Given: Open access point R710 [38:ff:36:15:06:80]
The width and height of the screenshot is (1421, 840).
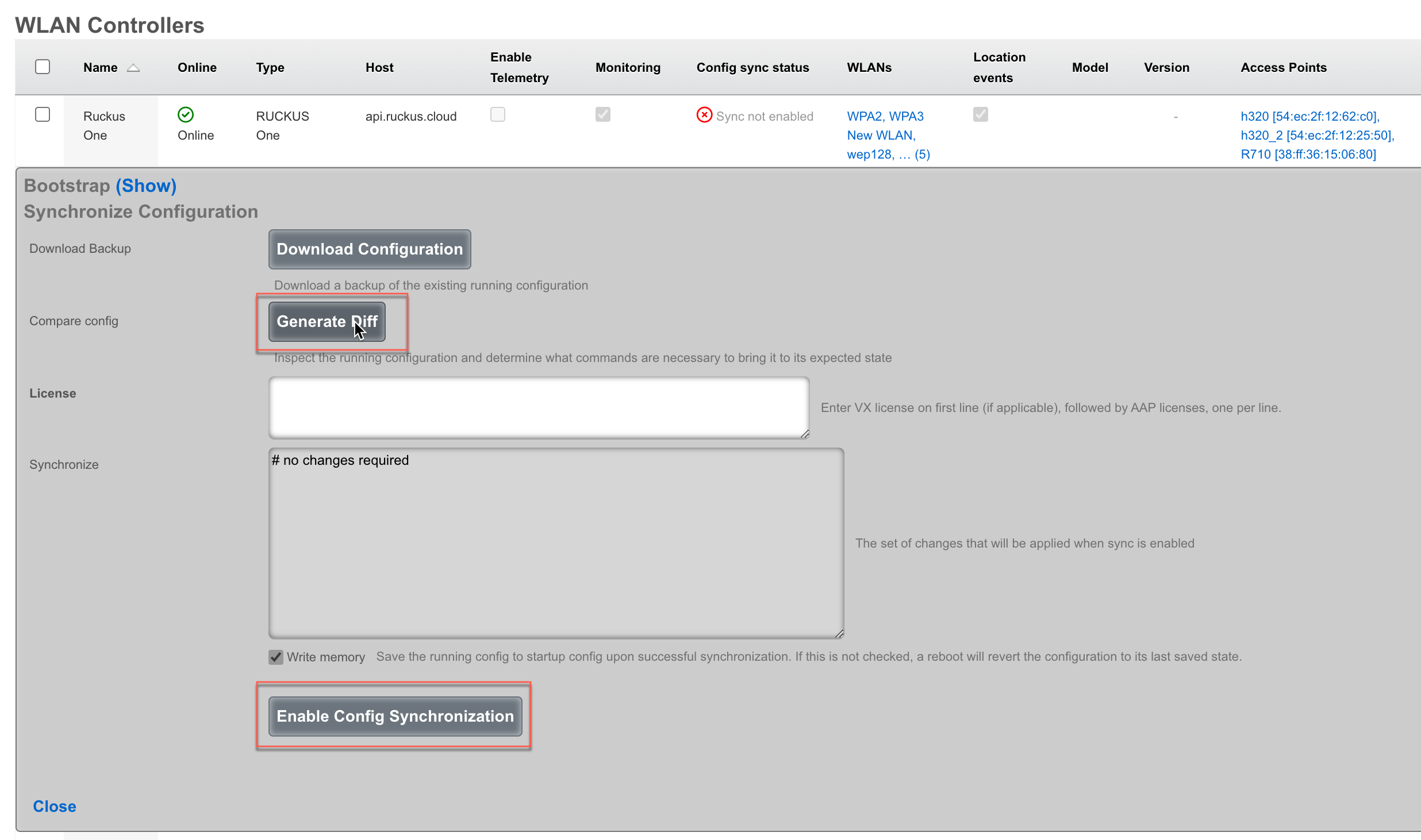Looking at the screenshot, I should 1308,154.
